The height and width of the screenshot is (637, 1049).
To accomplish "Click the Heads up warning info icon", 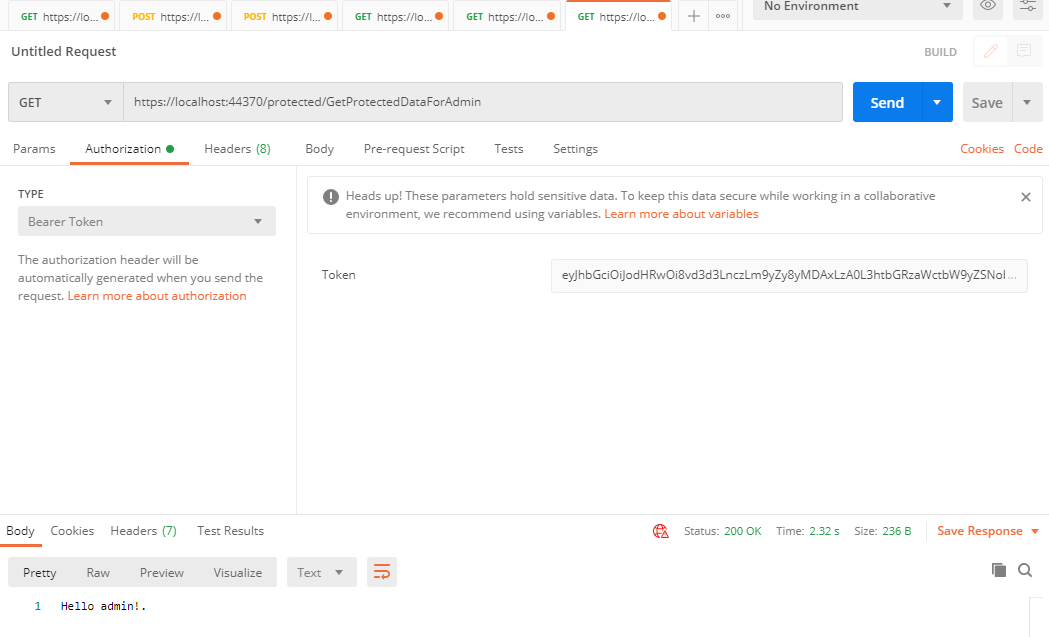I will click(331, 196).
